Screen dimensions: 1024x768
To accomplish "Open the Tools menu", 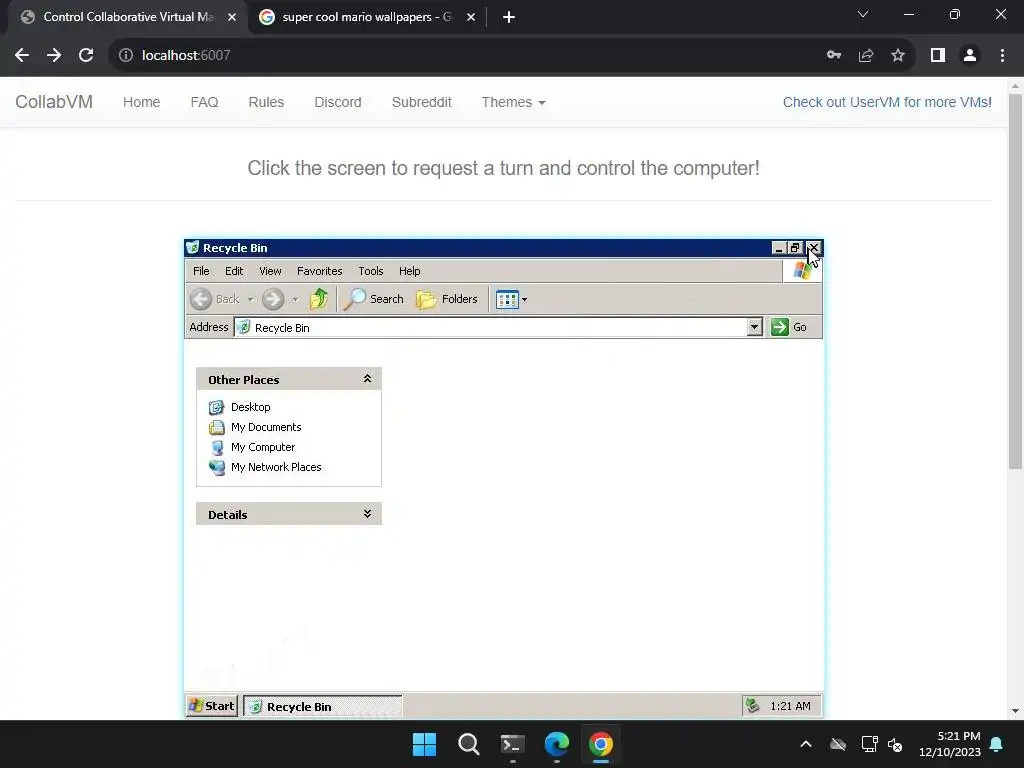I will [x=371, y=271].
